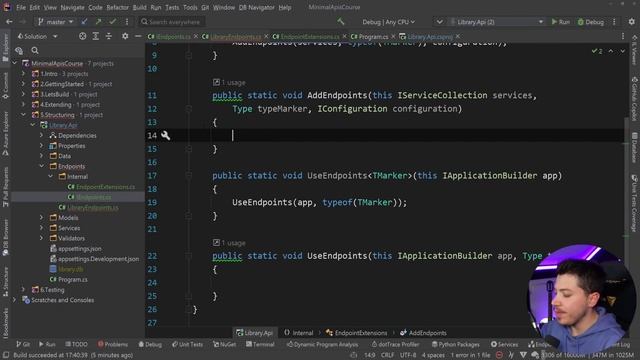Click expand all icon in Solution panel
This screenshot has height=360, width=640.
96,36
